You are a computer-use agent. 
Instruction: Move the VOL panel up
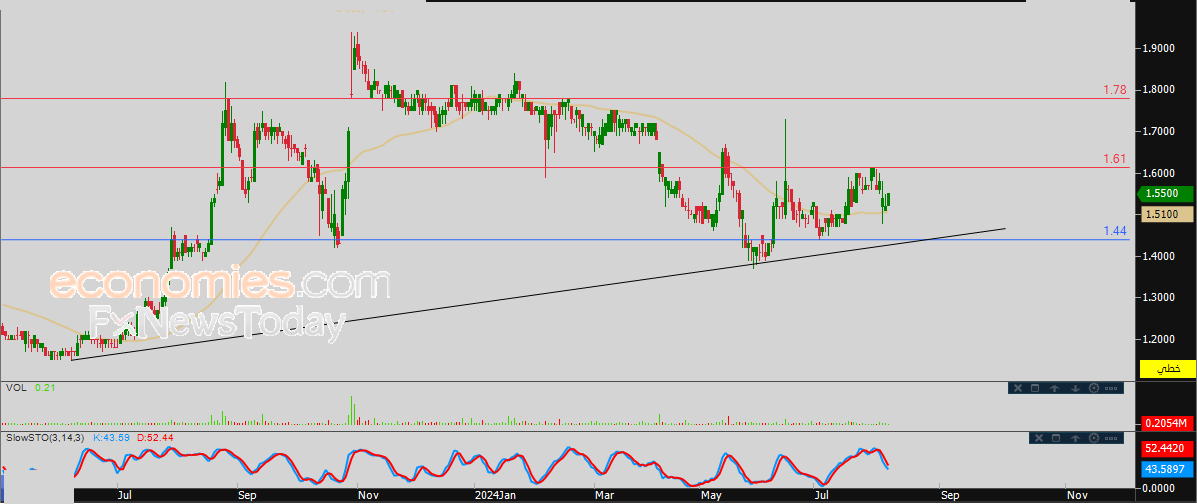click(1055, 388)
